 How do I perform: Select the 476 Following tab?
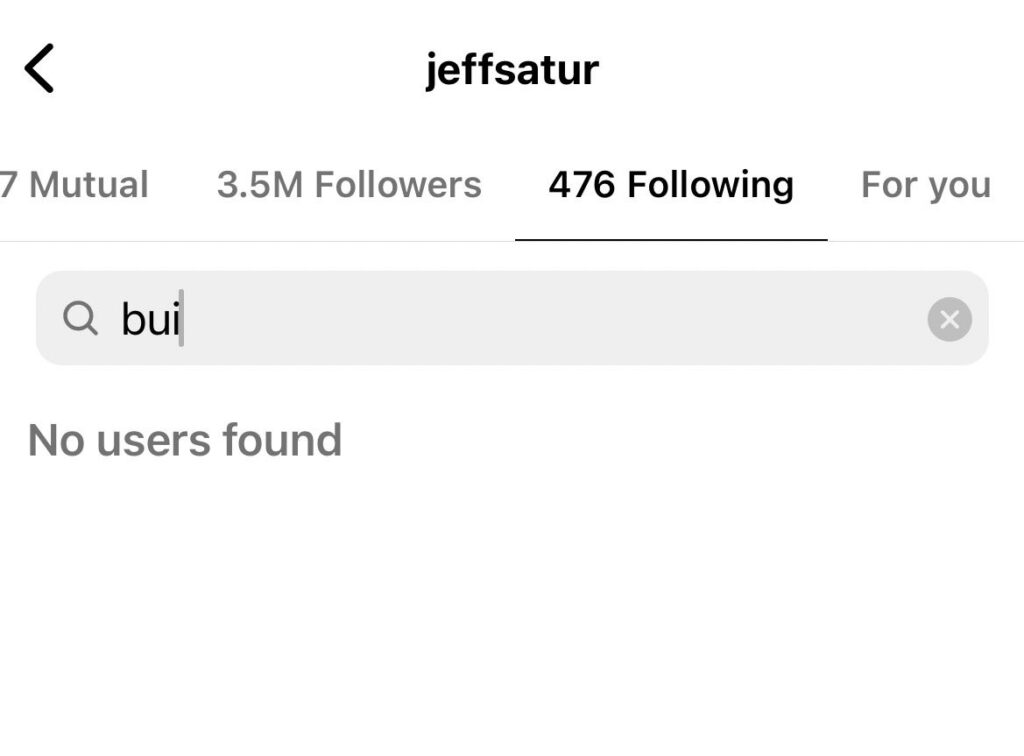671,185
